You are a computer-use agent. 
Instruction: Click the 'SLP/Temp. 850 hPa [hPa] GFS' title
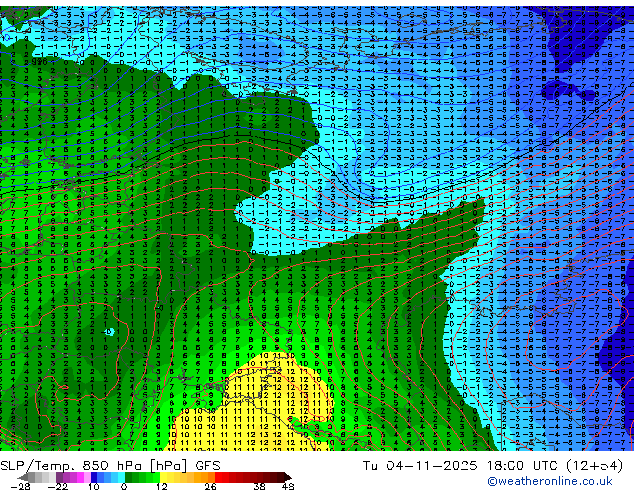(110, 466)
